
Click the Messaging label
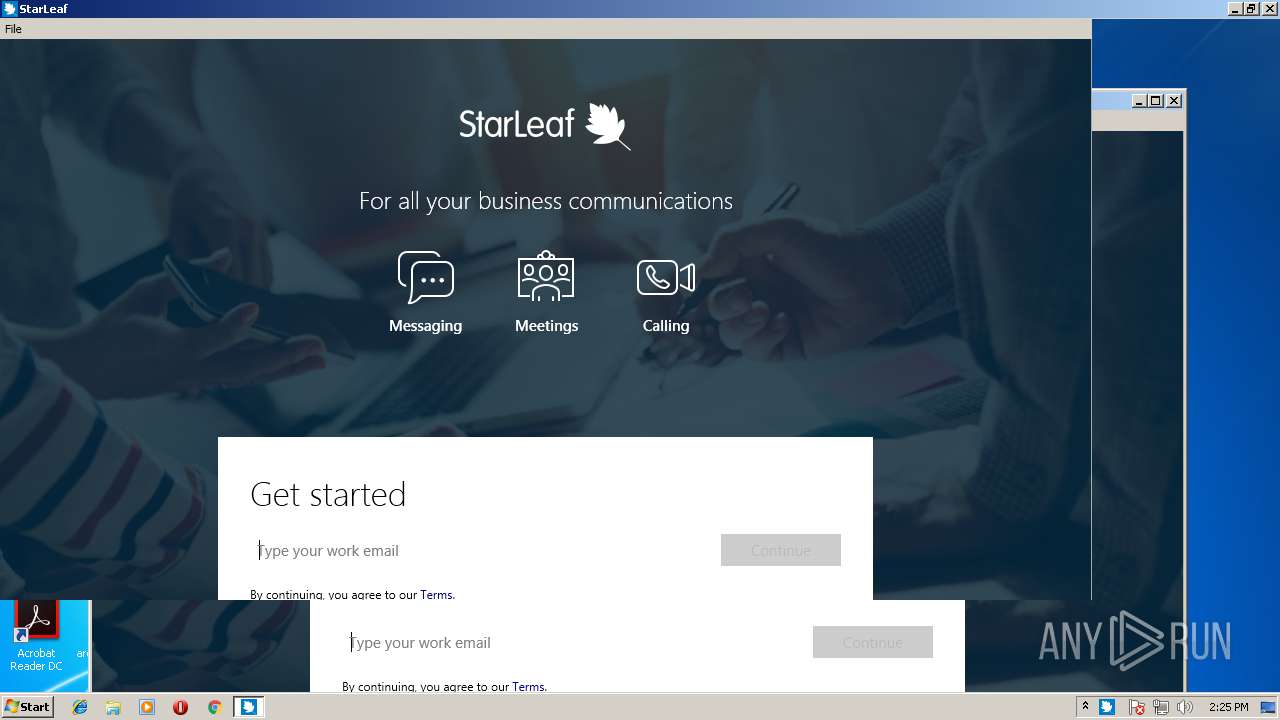(426, 326)
